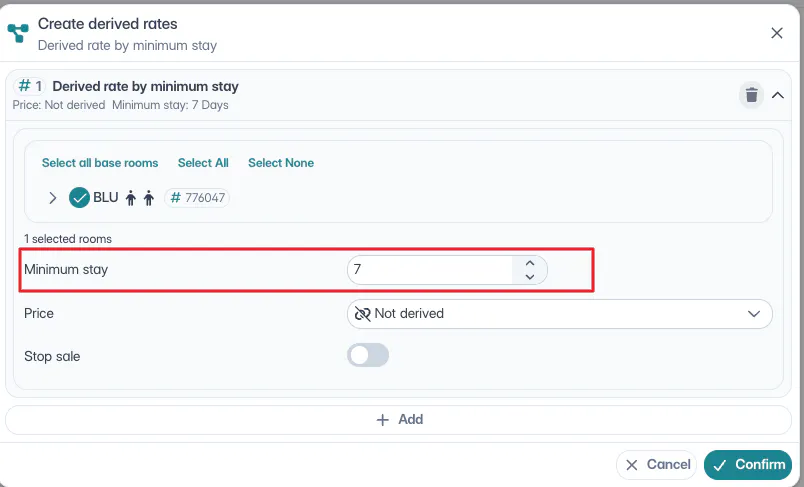This screenshot has width=804, height=487.
Task: Uncheck the BLU room checkbox
Action: point(80,198)
